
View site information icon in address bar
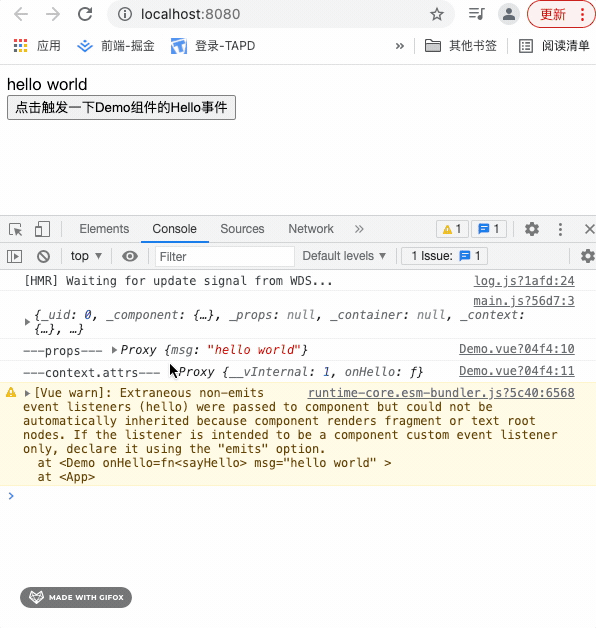click(125, 14)
